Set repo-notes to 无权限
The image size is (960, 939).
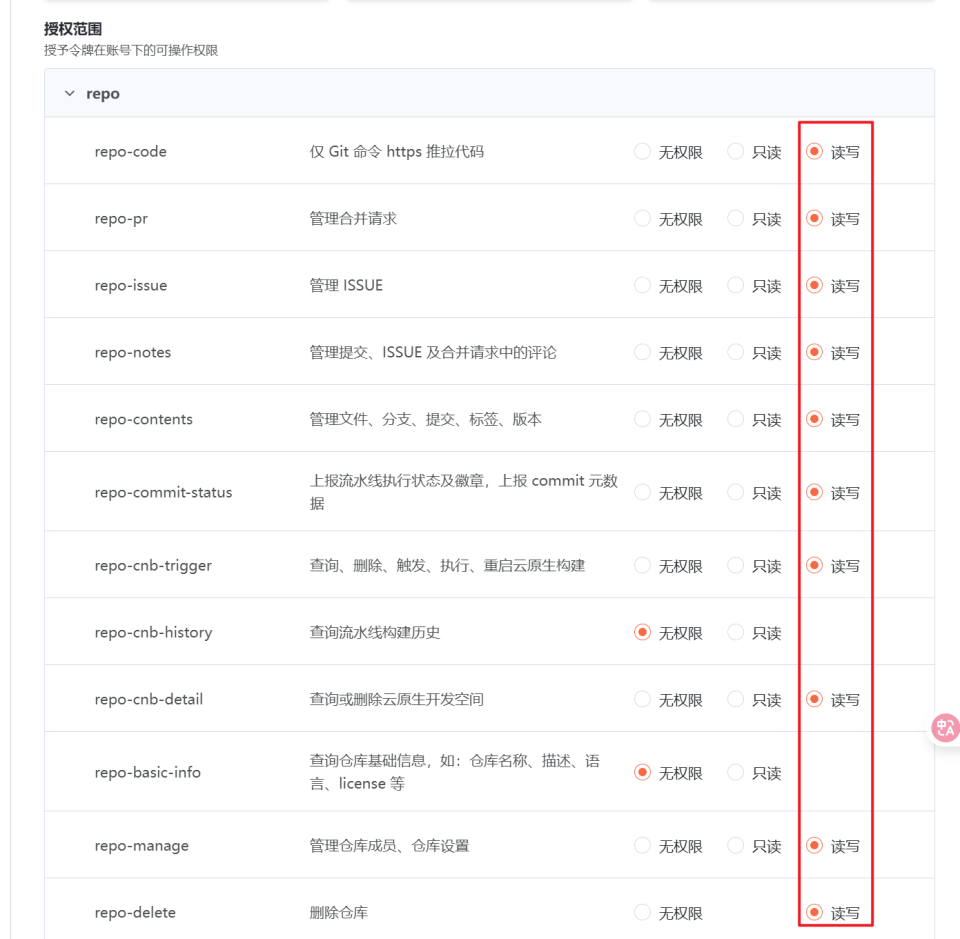642,353
